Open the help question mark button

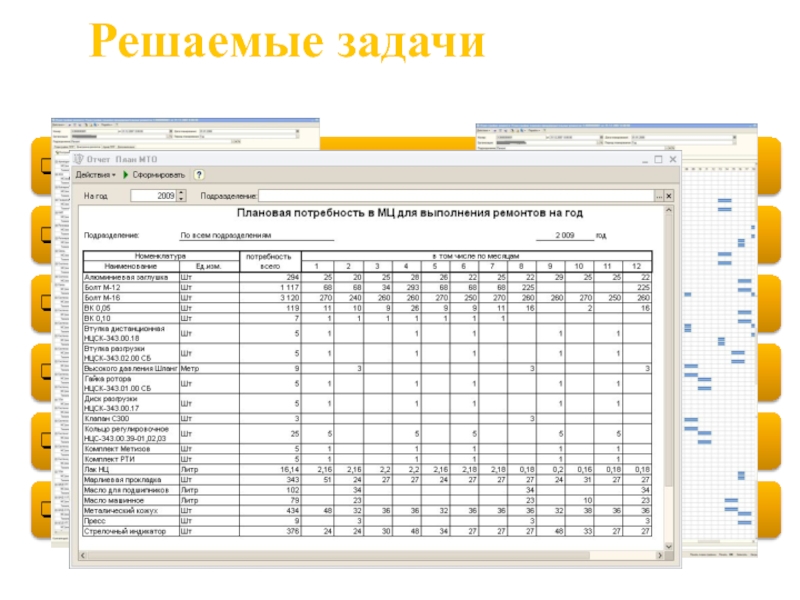click(x=199, y=175)
